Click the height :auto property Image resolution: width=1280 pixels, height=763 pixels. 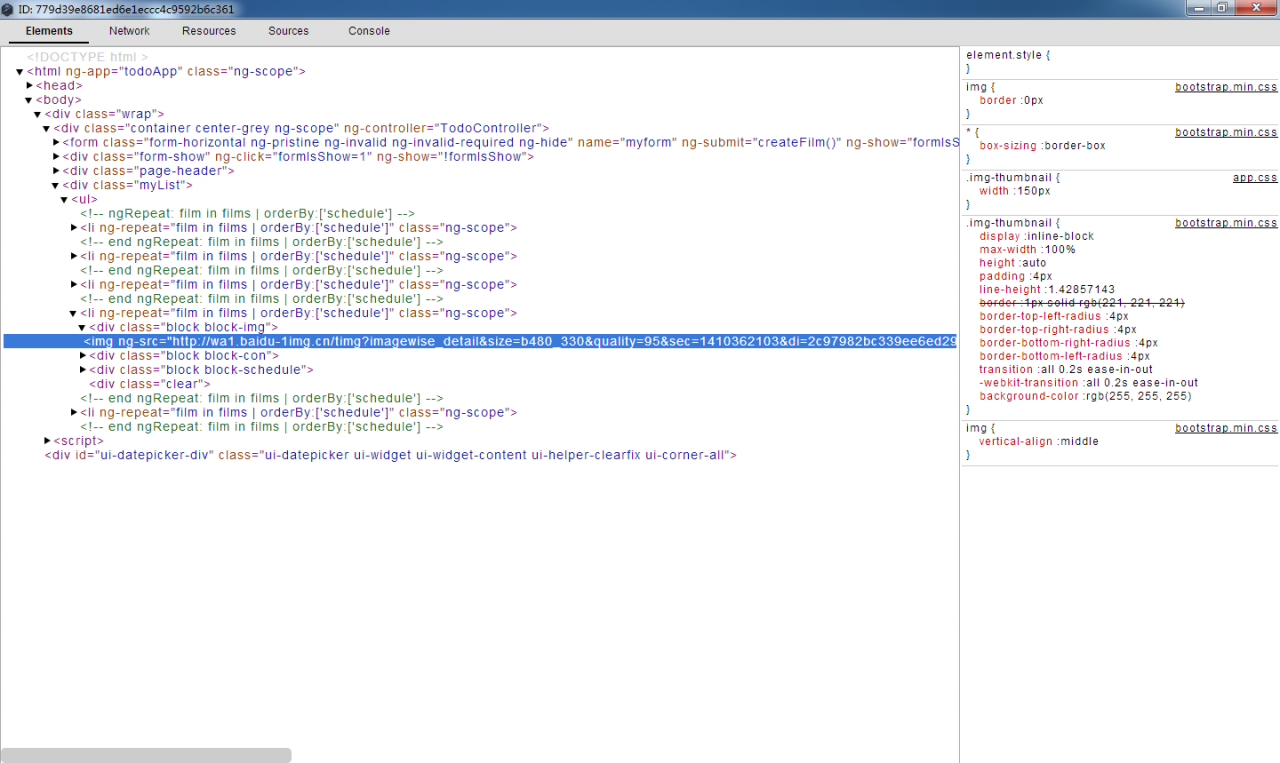click(x=1012, y=263)
